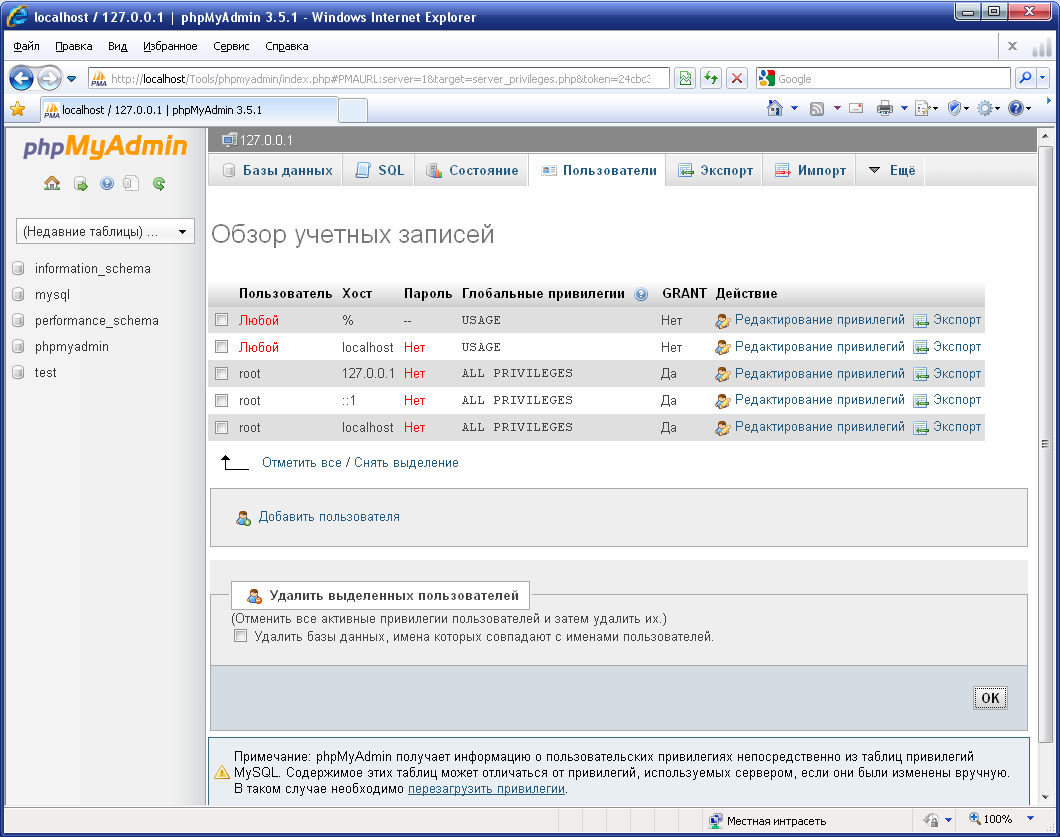Check the box for Любой % user
The width and height of the screenshot is (1060, 837).
[x=222, y=320]
